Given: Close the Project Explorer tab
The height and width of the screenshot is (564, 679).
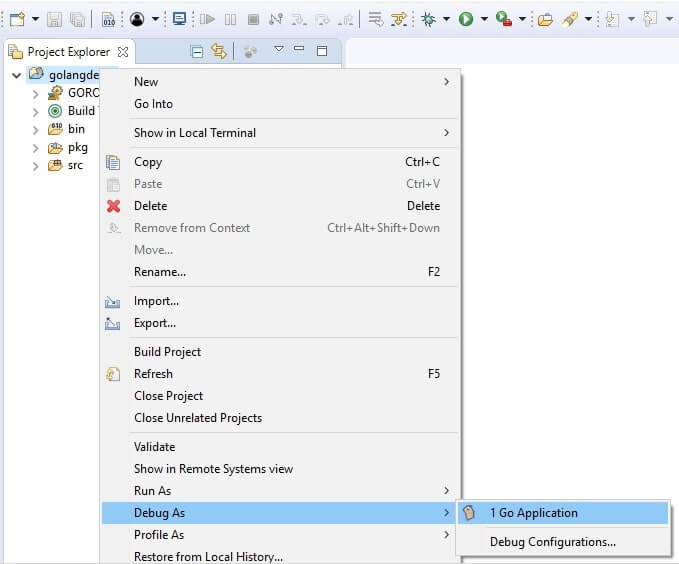Looking at the screenshot, I should click(123, 51).
